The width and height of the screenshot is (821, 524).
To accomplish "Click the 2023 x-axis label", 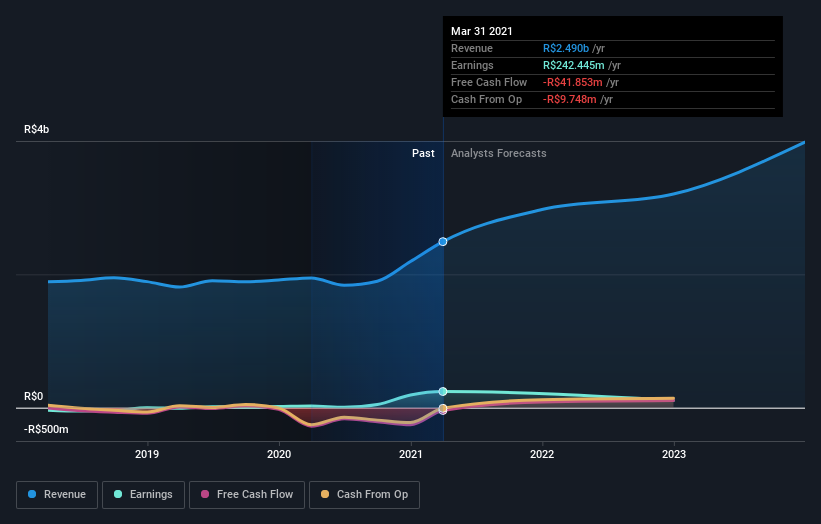I will pyautogui.click(x=674, y=454).
